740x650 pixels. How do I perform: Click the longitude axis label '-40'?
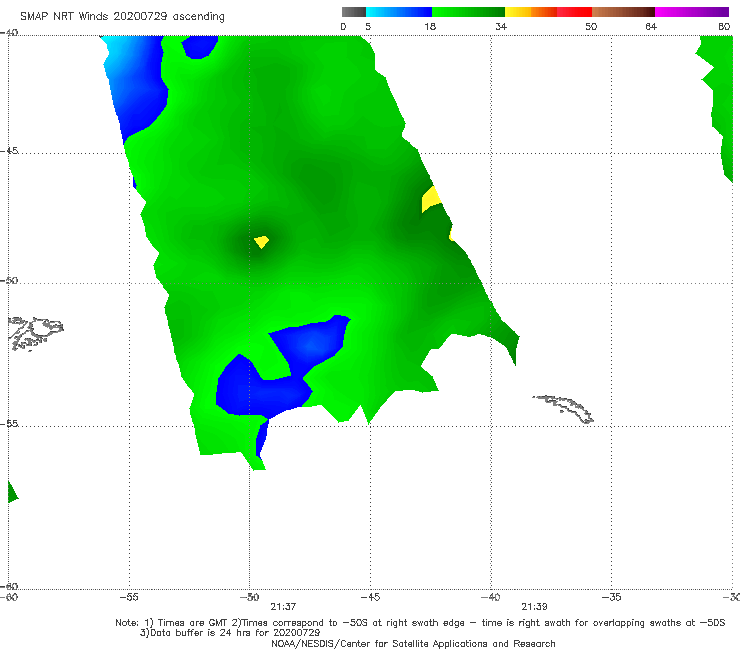point(490,597)
